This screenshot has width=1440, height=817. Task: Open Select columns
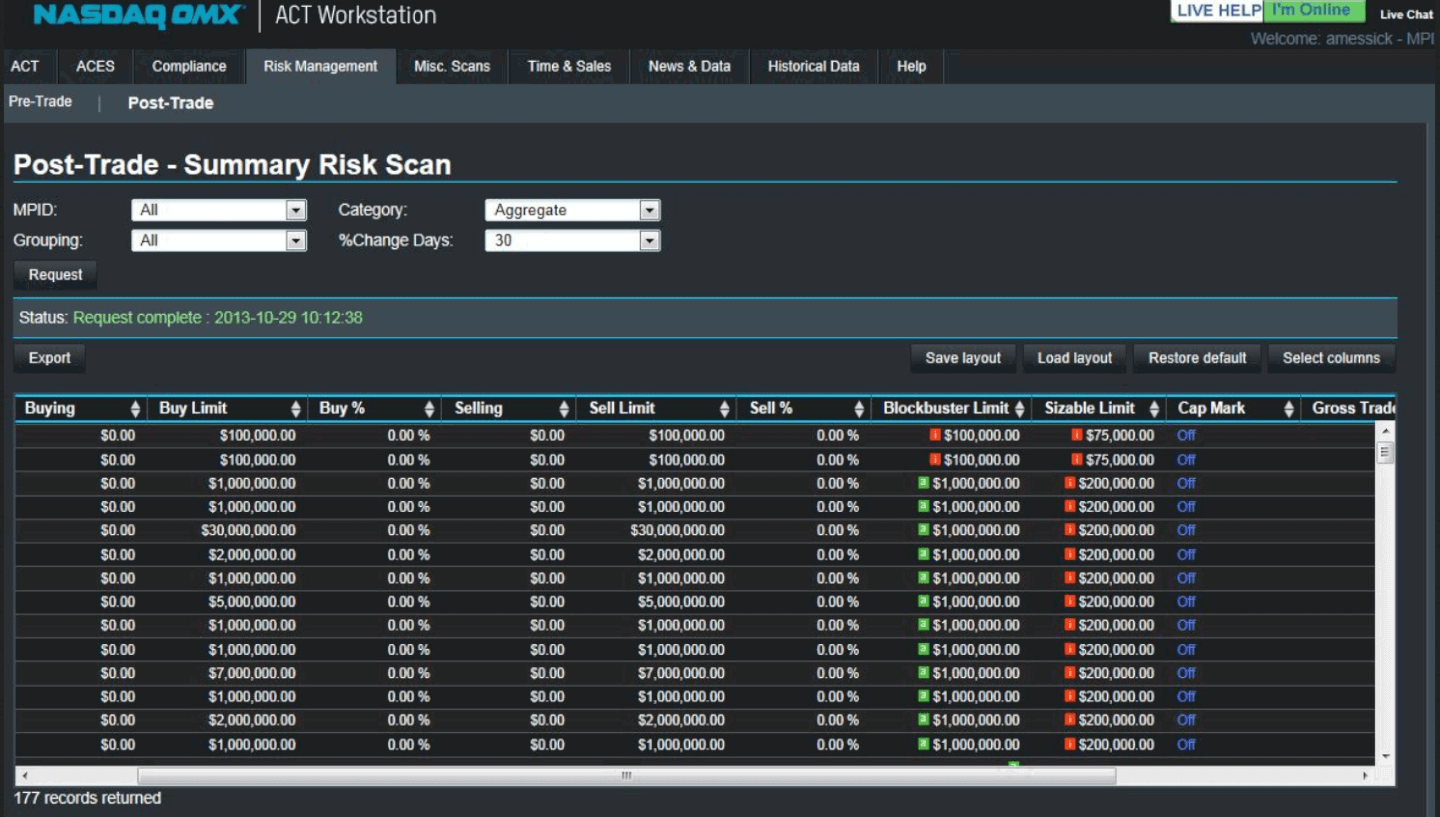[x=1331, y=358]
